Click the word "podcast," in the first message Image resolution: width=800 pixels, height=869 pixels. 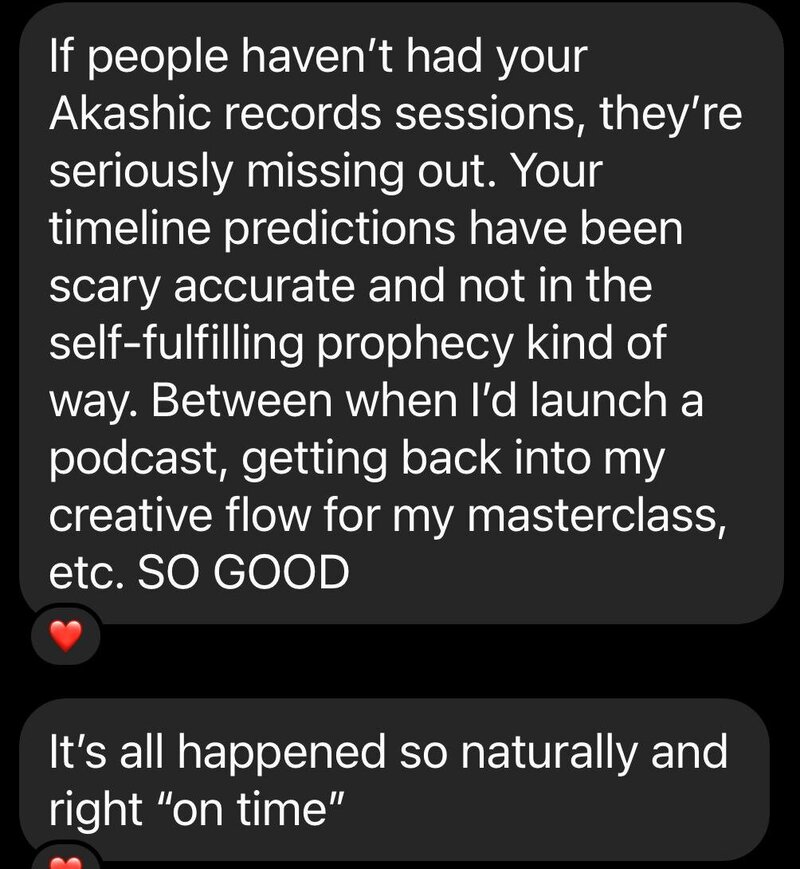(x=139, y=459)
